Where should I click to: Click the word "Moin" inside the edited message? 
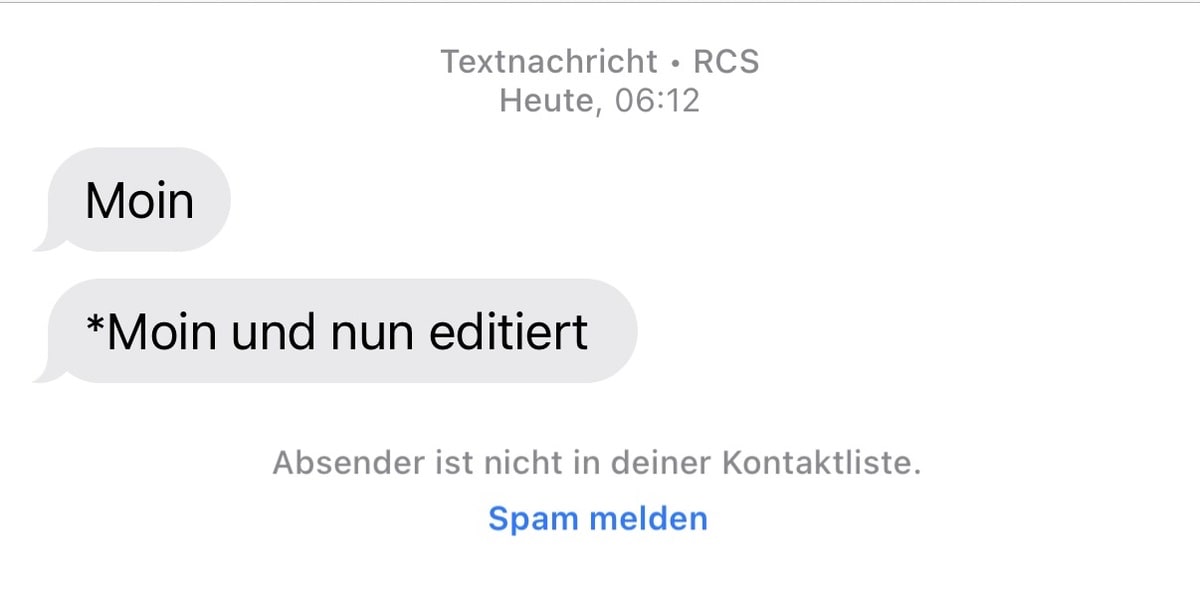(x=161, y=332)
